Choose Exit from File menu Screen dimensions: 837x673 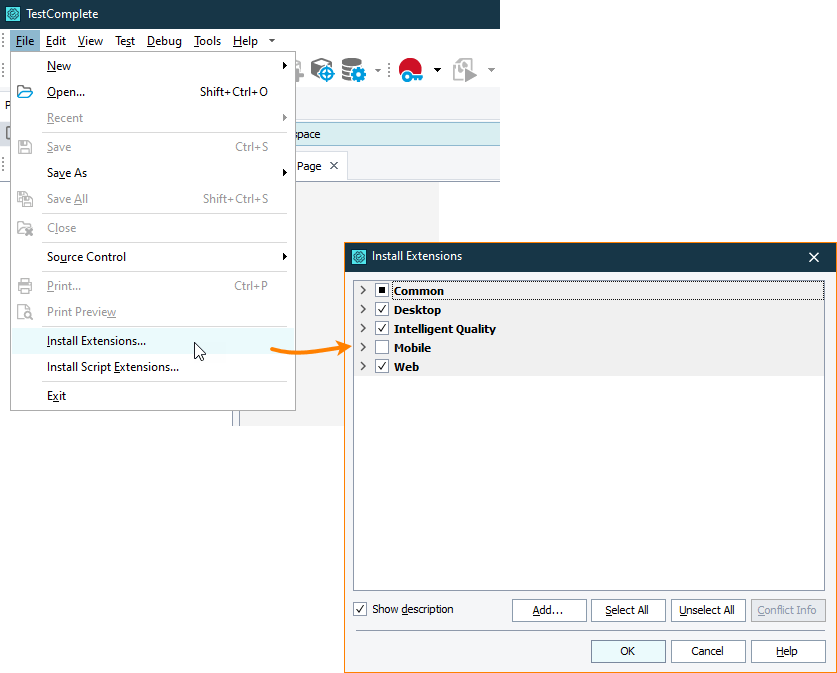pos(153,396)
